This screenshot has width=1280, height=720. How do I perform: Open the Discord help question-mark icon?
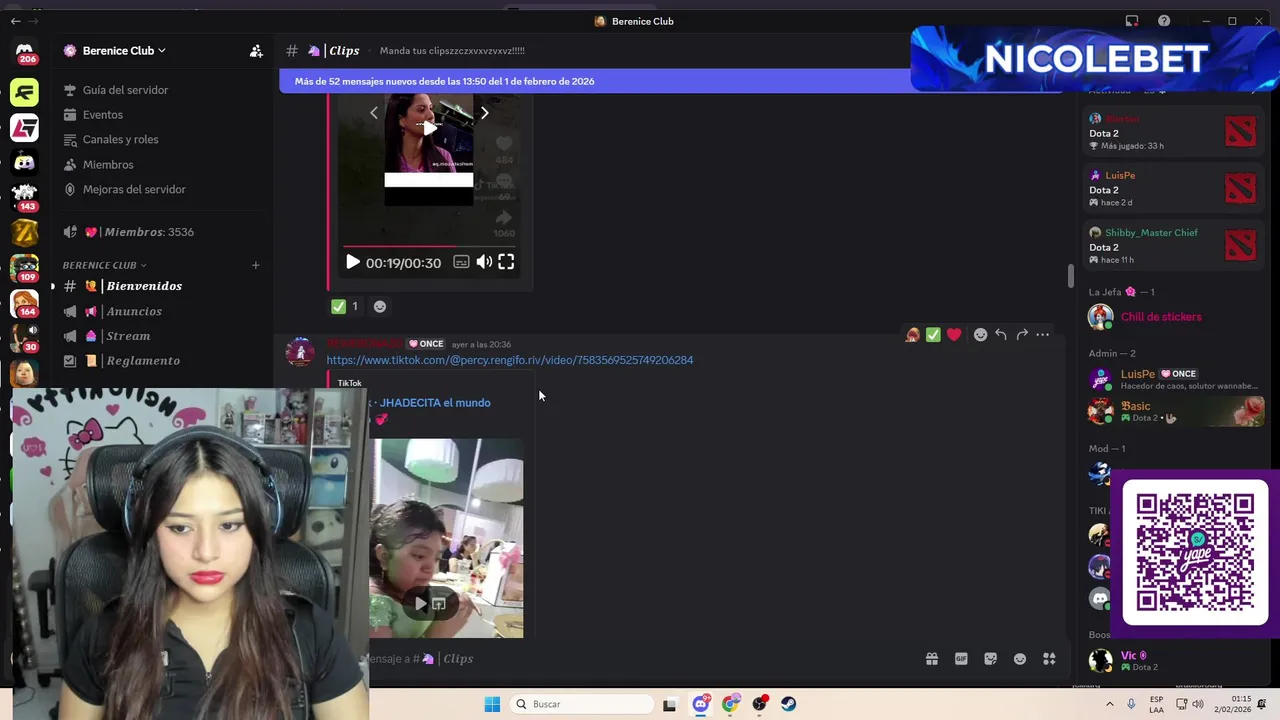1164,21
